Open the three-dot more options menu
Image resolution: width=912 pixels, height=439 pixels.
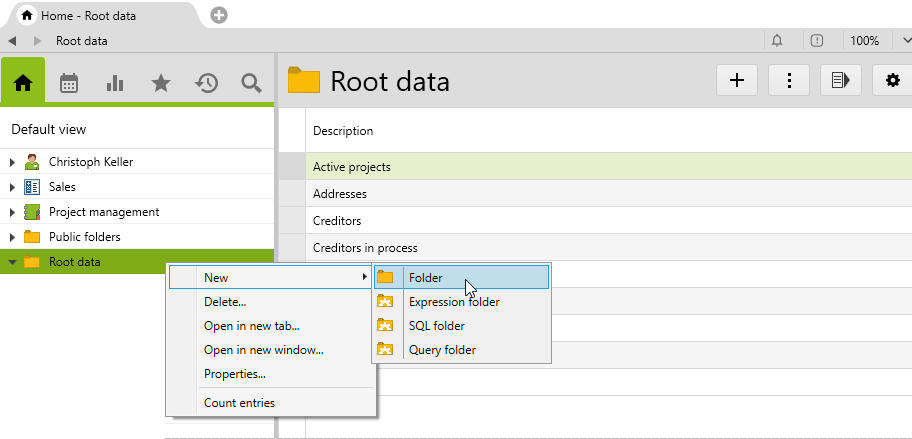tap(789, 81)
